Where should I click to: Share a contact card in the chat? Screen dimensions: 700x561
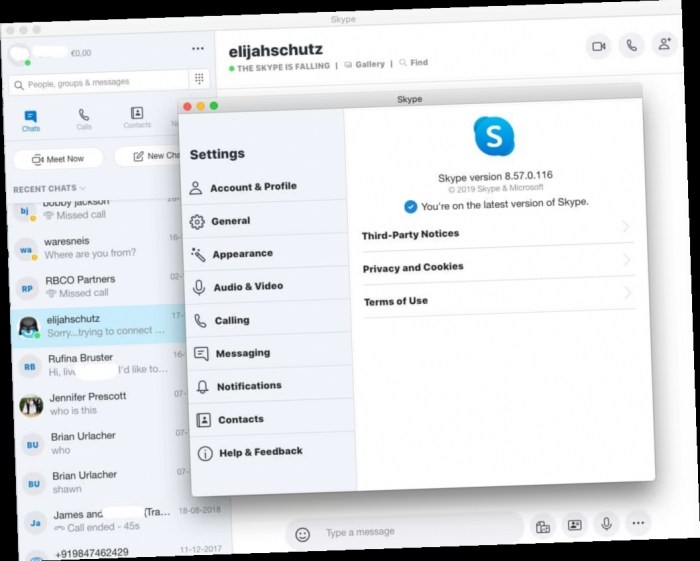(575, 525)
